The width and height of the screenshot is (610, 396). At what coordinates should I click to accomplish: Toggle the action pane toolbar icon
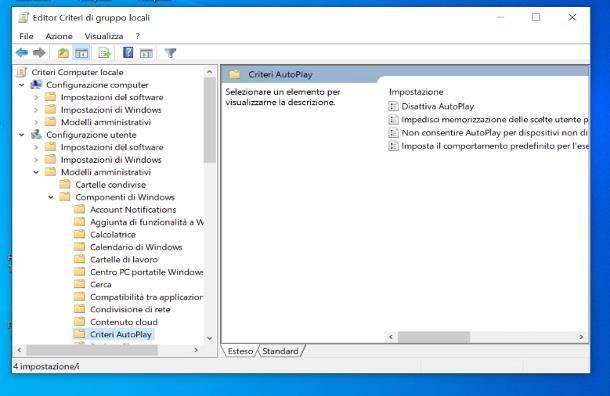pos(146,53)
